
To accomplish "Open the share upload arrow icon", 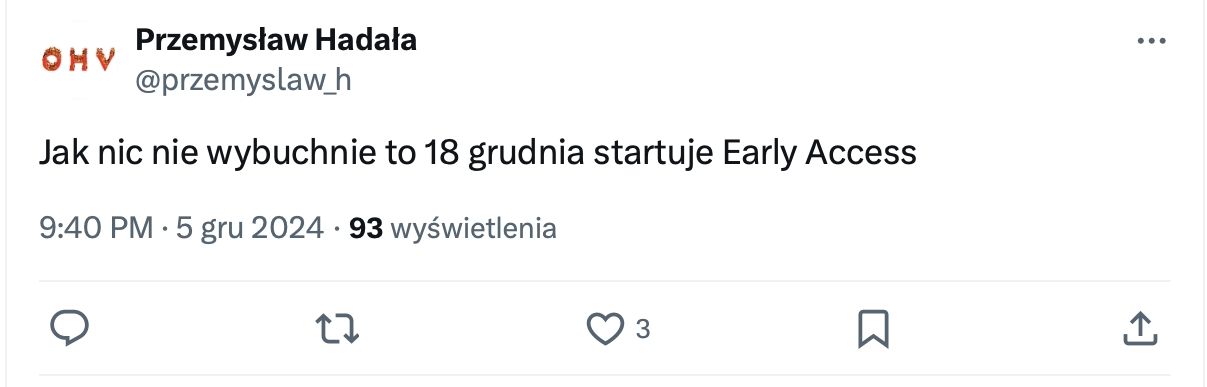I will tap(1141, 327).
